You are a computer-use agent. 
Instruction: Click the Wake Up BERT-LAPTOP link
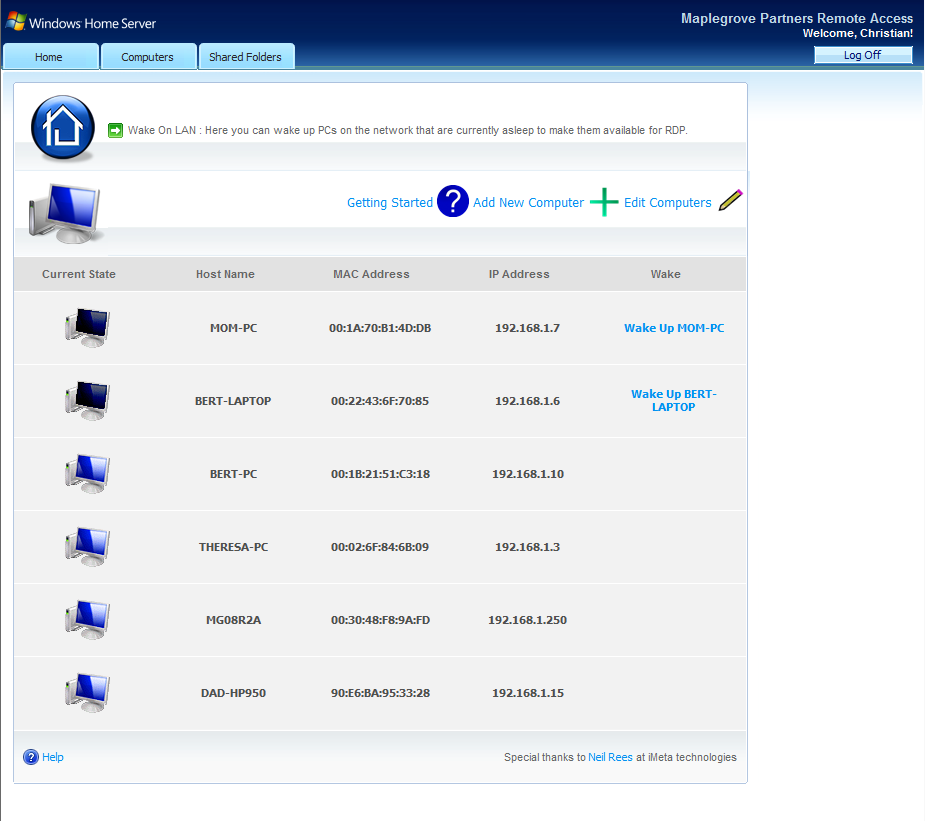pos(674,400)
